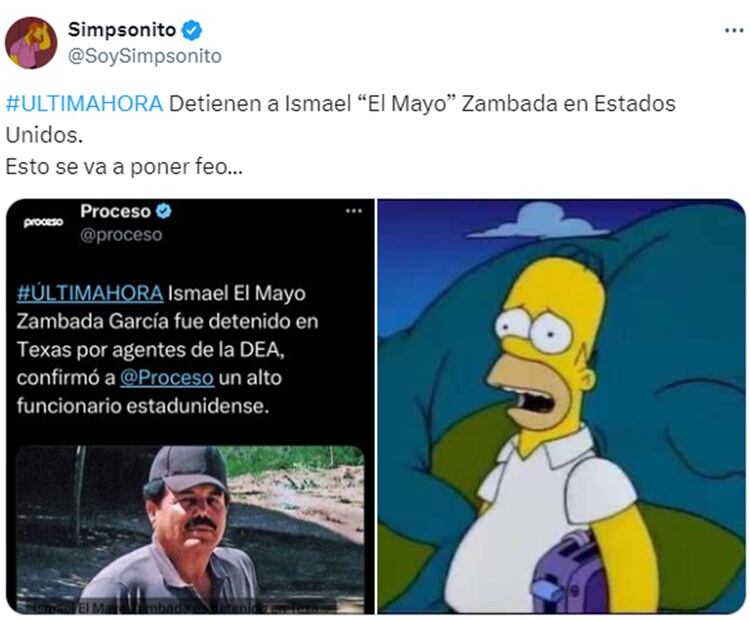Open the Proceso tweet screenshot image
Viewport: 750px width, 620px height.
tap(190, 406)
